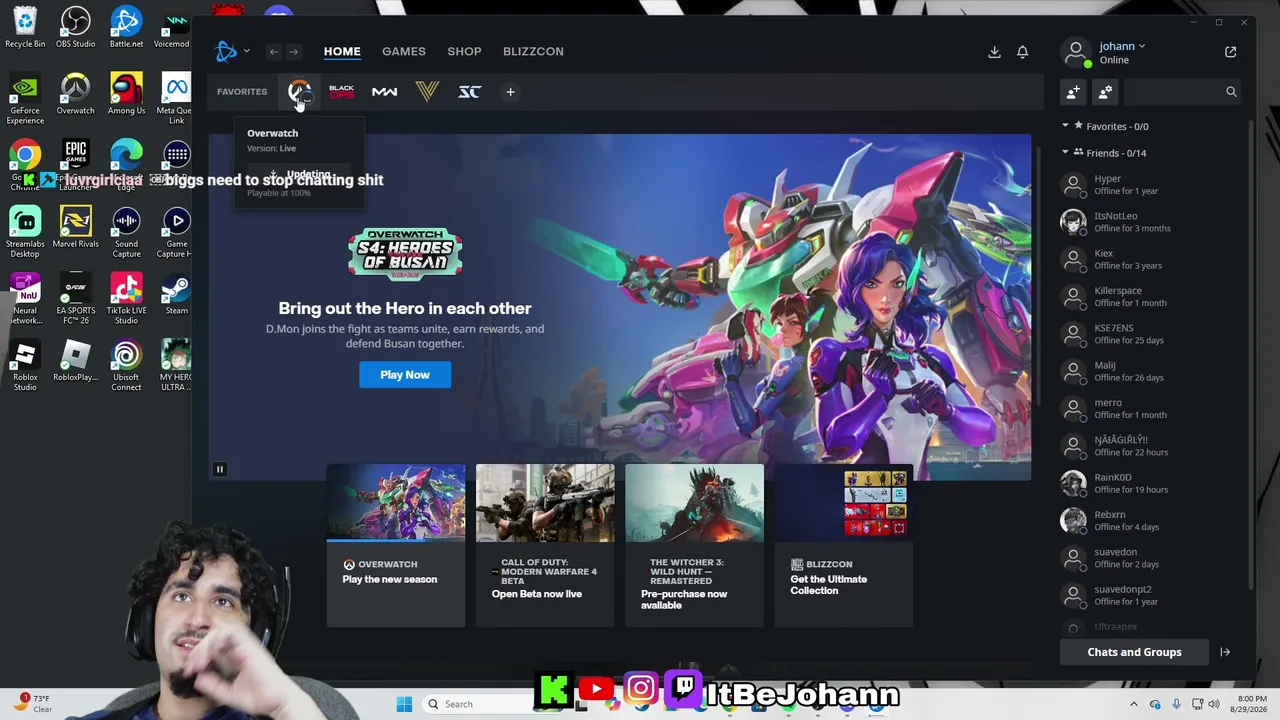This screenshot has height=720, width=1280.
Task: Open the Battle.net logo menu
Action: (230, 51)
